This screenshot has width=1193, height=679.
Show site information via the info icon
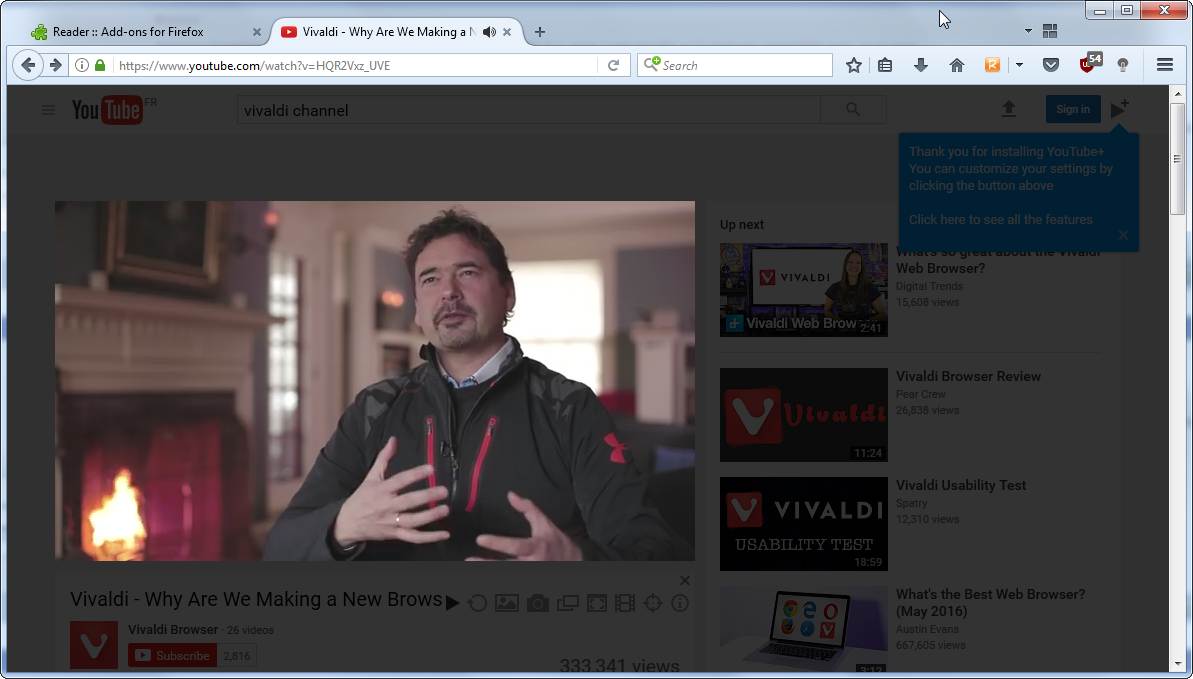[82, 65]
